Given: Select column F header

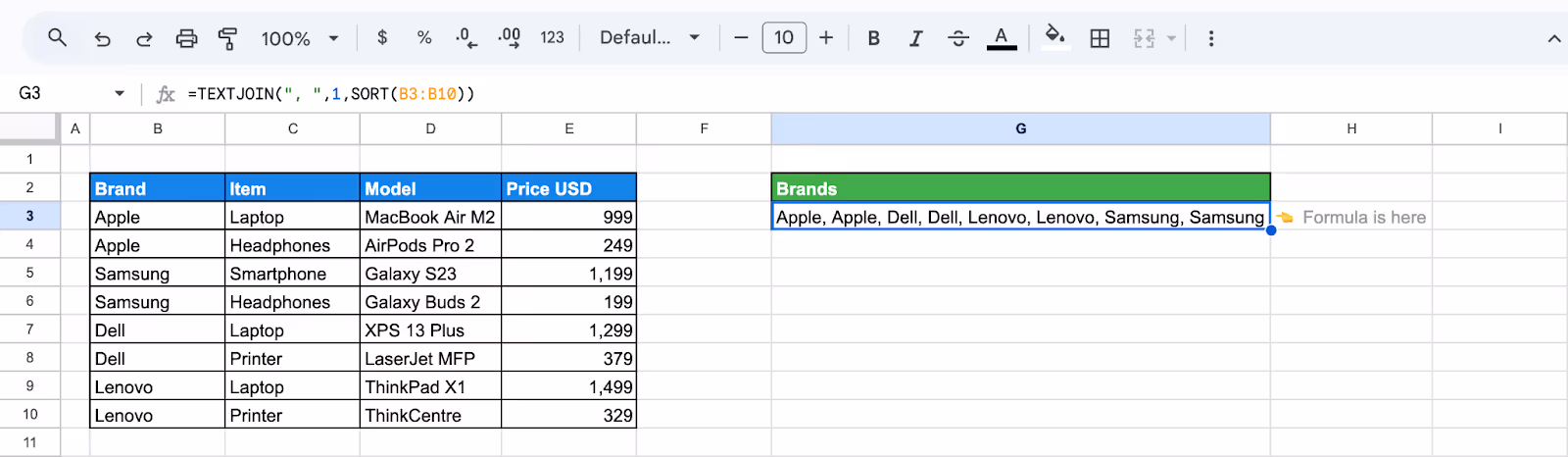Looking at the screenshot, I should pyautogui.click(x=704, y=128).
